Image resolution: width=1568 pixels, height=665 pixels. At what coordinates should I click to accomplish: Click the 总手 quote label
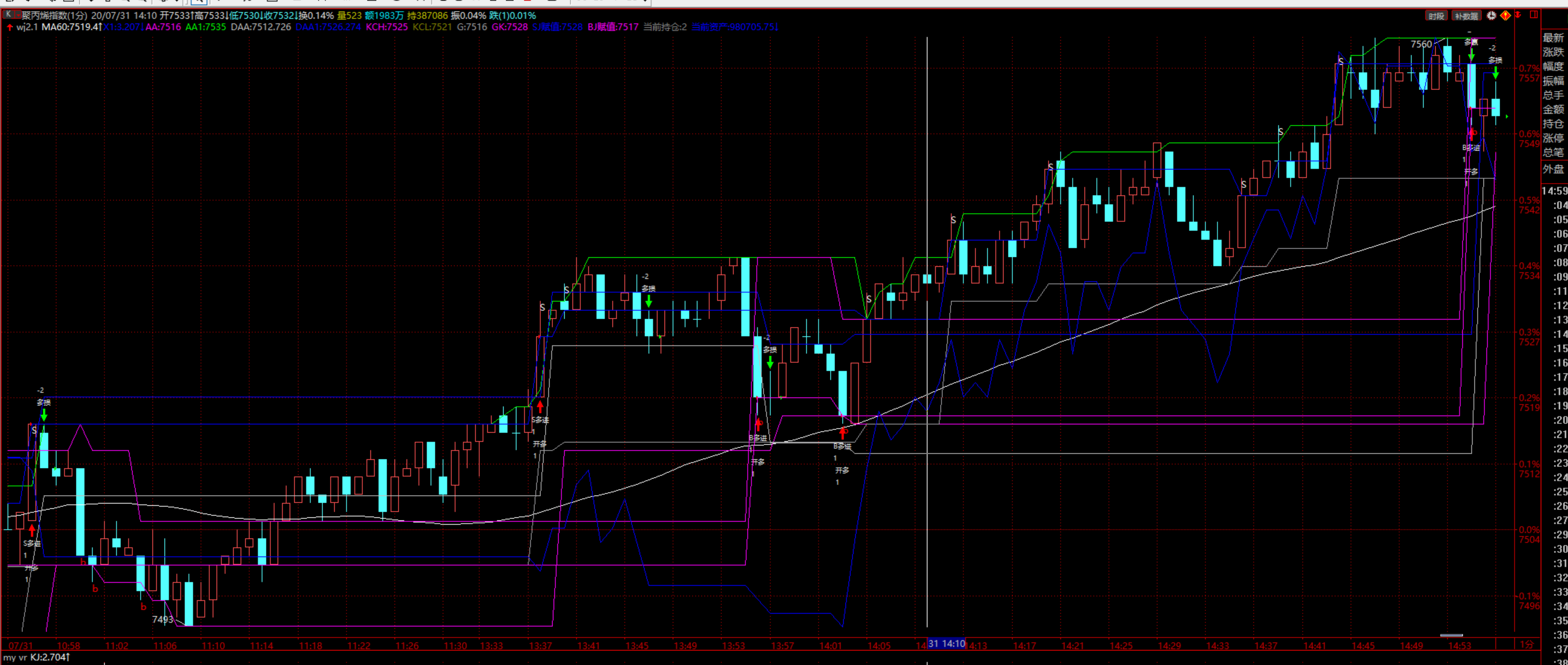click(1553, 95)
